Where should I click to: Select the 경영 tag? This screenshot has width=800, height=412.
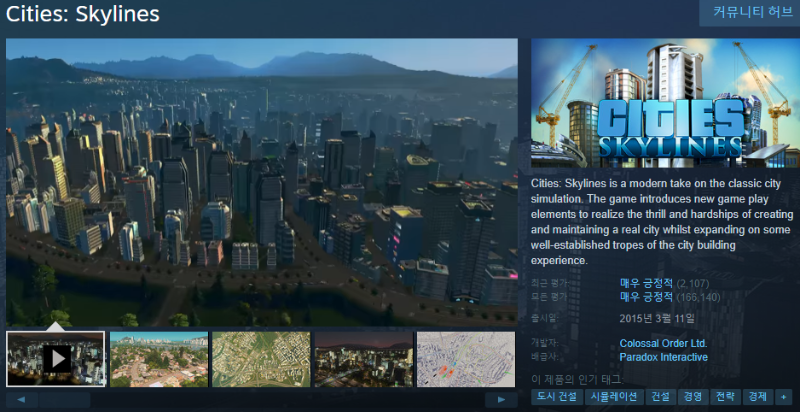pyautogui.click(x=693, y=397)
